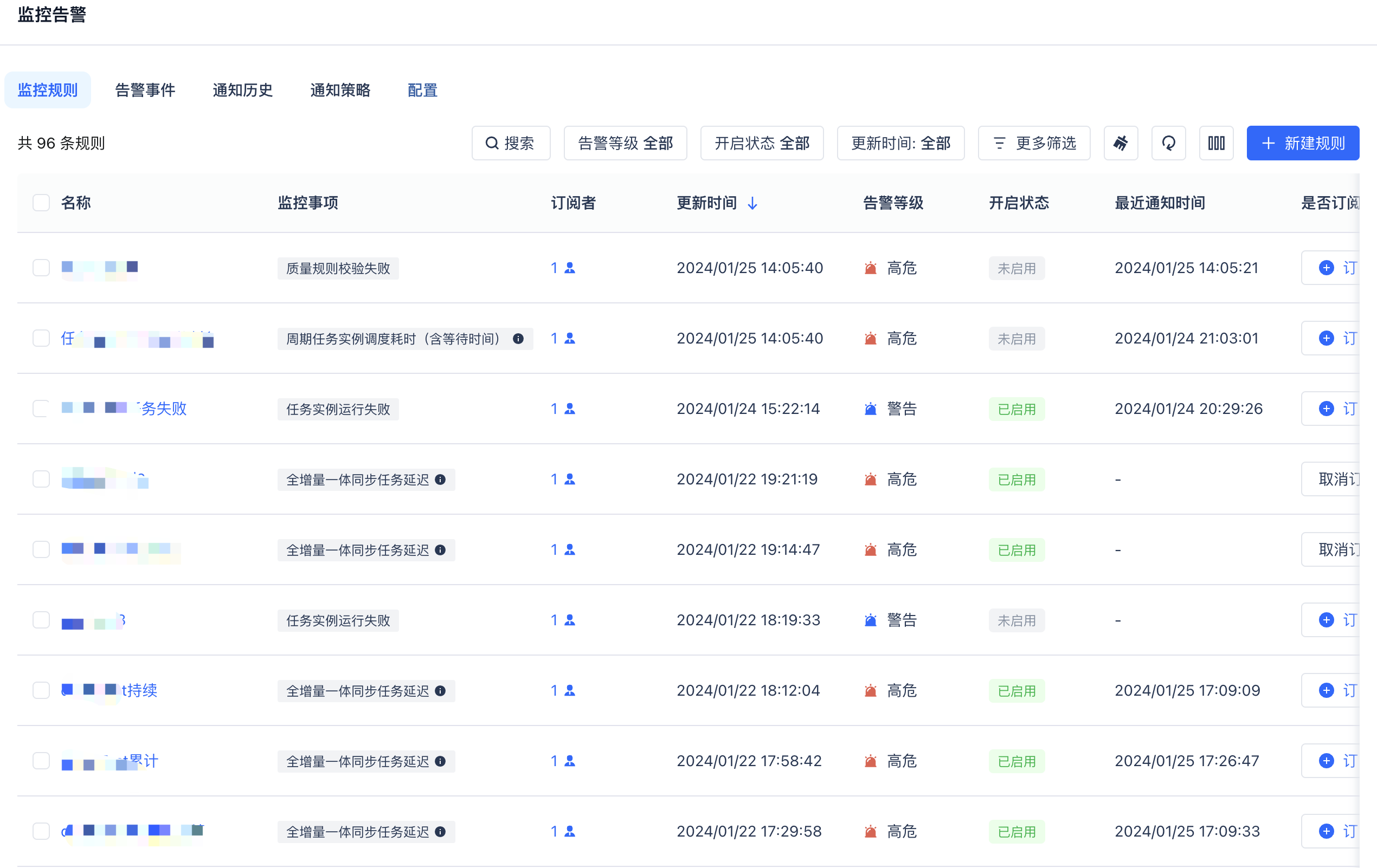The image size is (1377, 868).
Task: Open the 更多筛选 filter button
Action: tap(1033, 143)
